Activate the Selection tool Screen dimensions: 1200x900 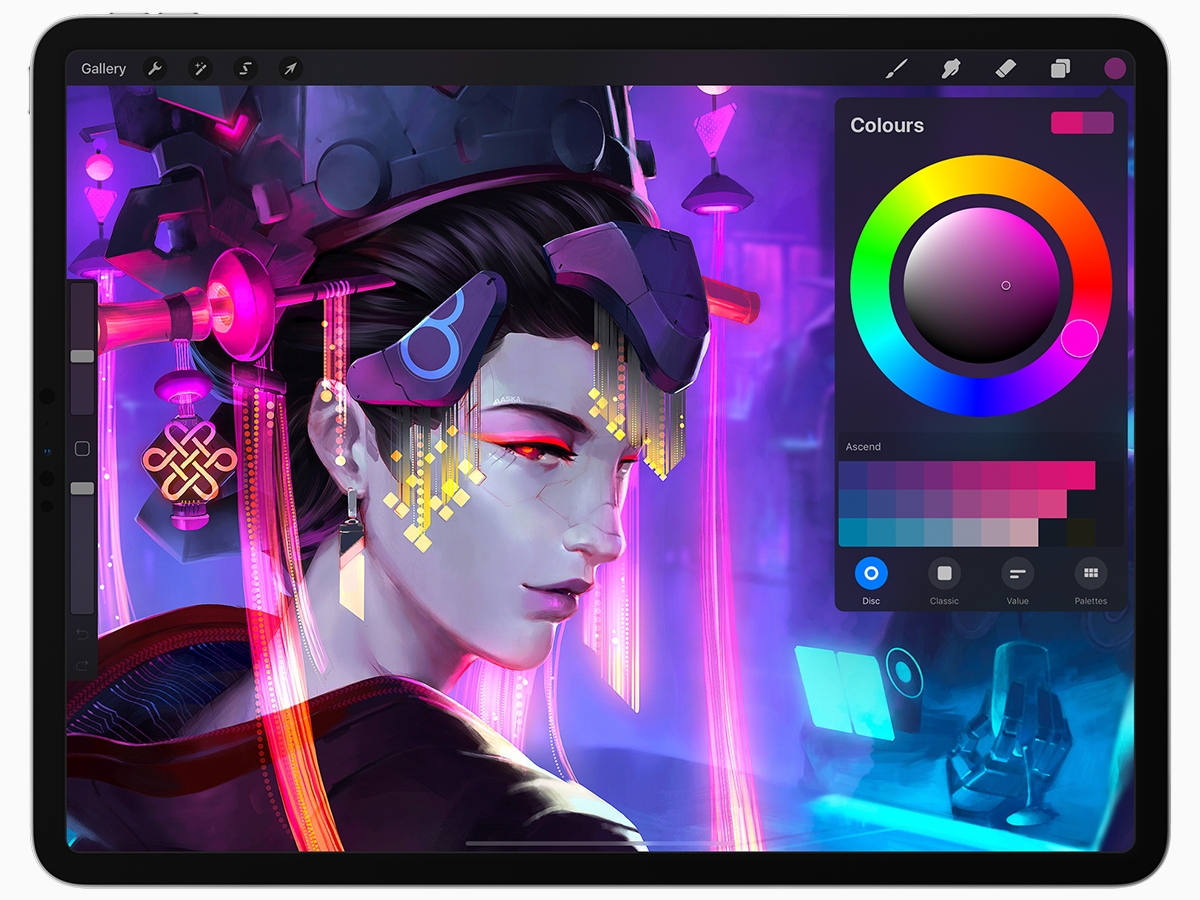pos(245,69)
